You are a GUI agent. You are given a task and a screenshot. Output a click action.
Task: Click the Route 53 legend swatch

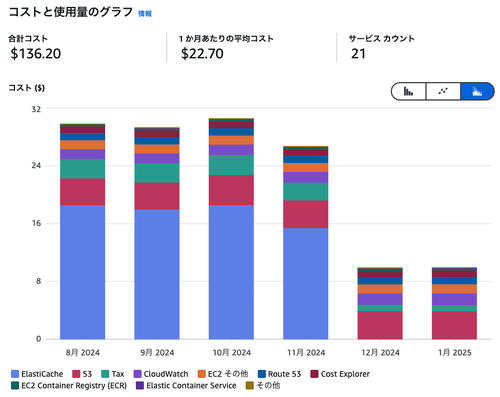click(262, 374)
